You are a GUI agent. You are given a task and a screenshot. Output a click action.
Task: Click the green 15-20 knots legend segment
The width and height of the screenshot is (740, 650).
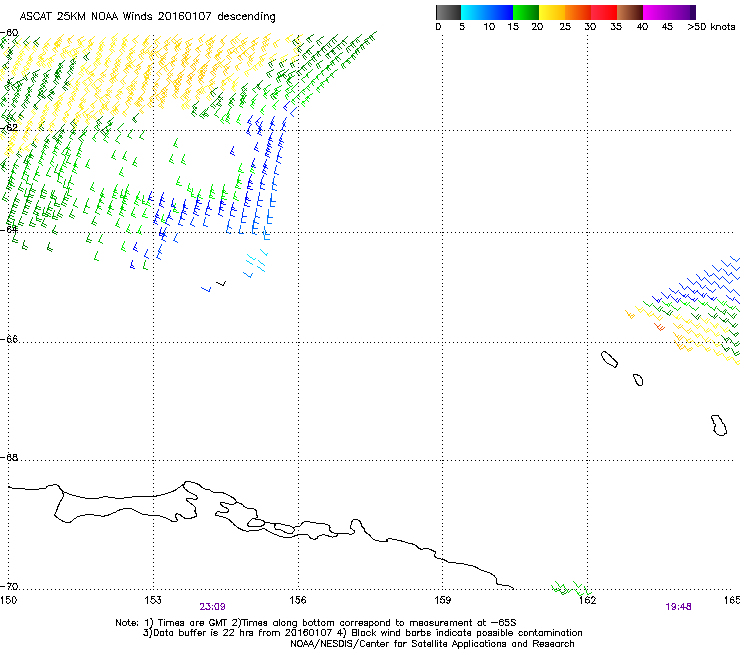526,12
